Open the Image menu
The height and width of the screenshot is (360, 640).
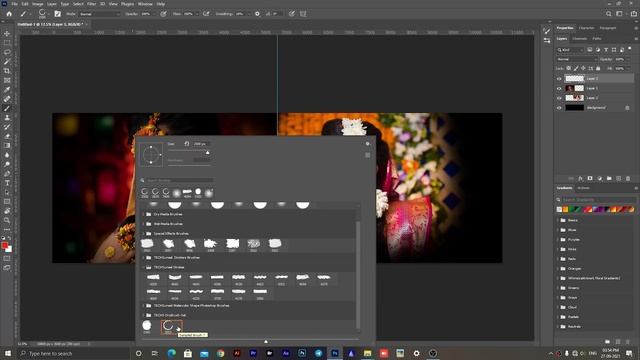coord(38,4)
